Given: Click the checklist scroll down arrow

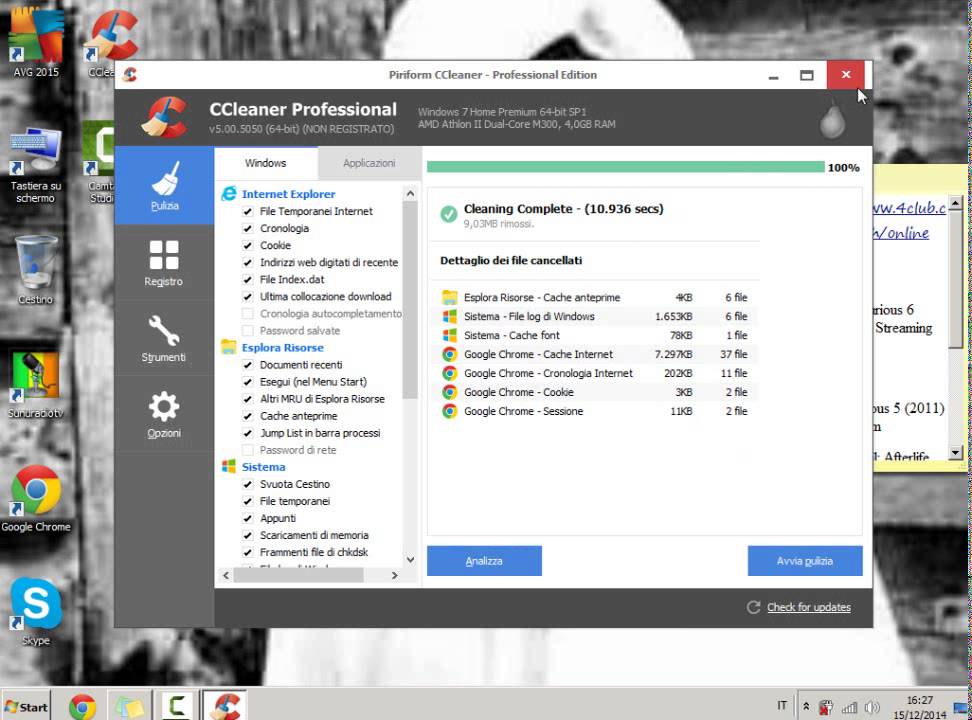Looking at the screenshot, I should [x=410, y=559].
